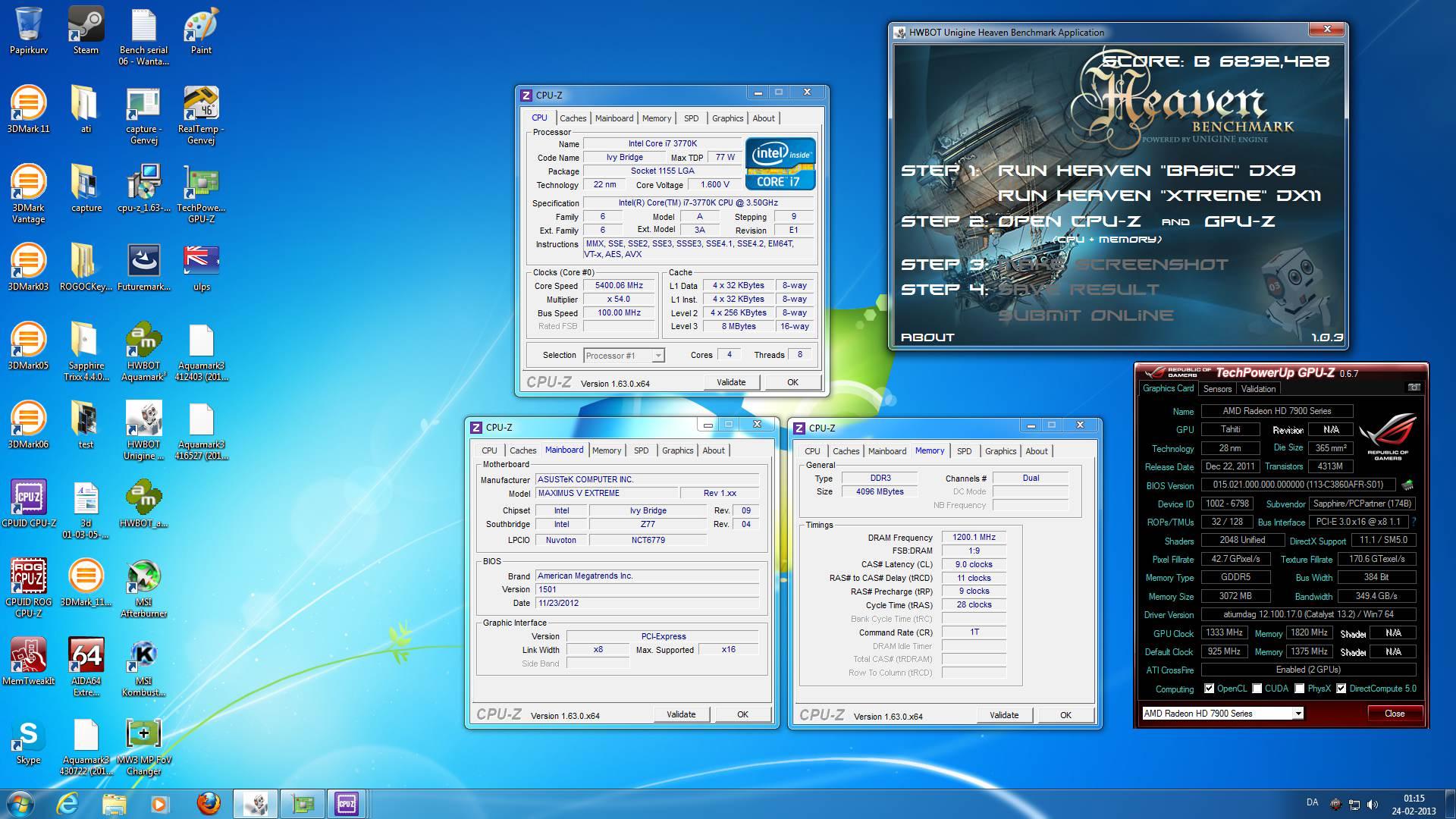Click Validate in the top CPU-Z window

point(731,382)
